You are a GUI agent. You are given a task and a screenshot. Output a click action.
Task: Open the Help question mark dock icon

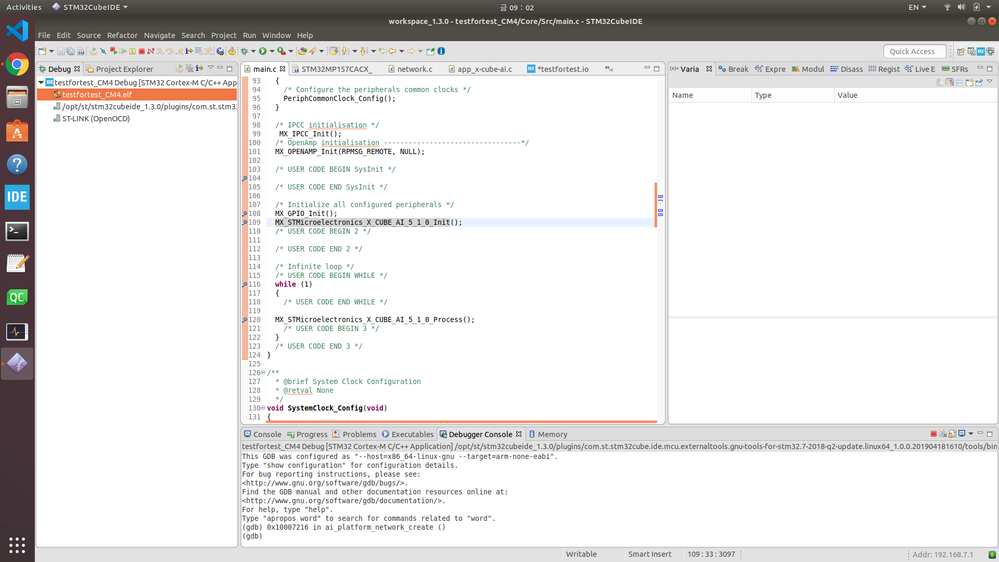(x=17, y=164)
